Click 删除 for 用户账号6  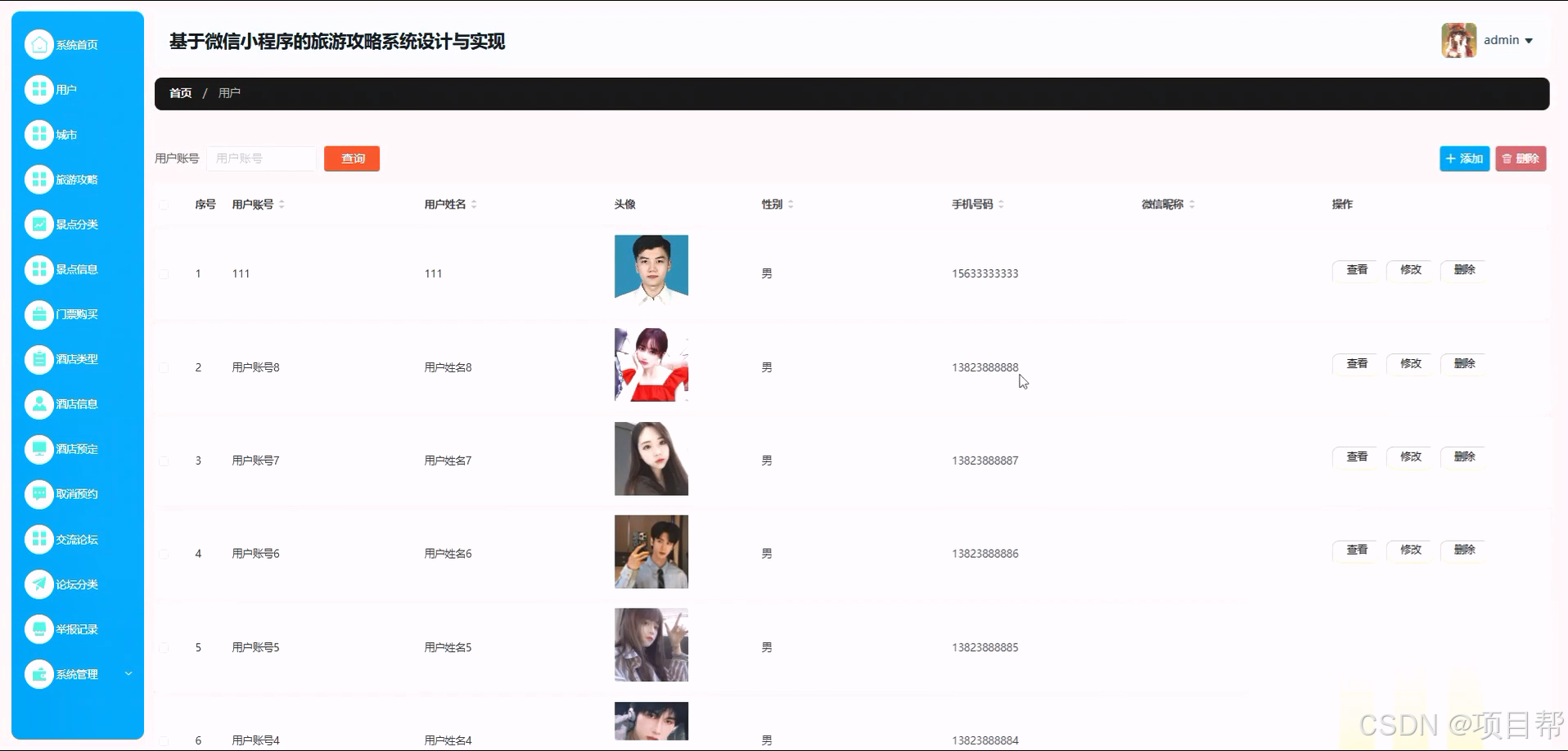[x=1464, y=551]
